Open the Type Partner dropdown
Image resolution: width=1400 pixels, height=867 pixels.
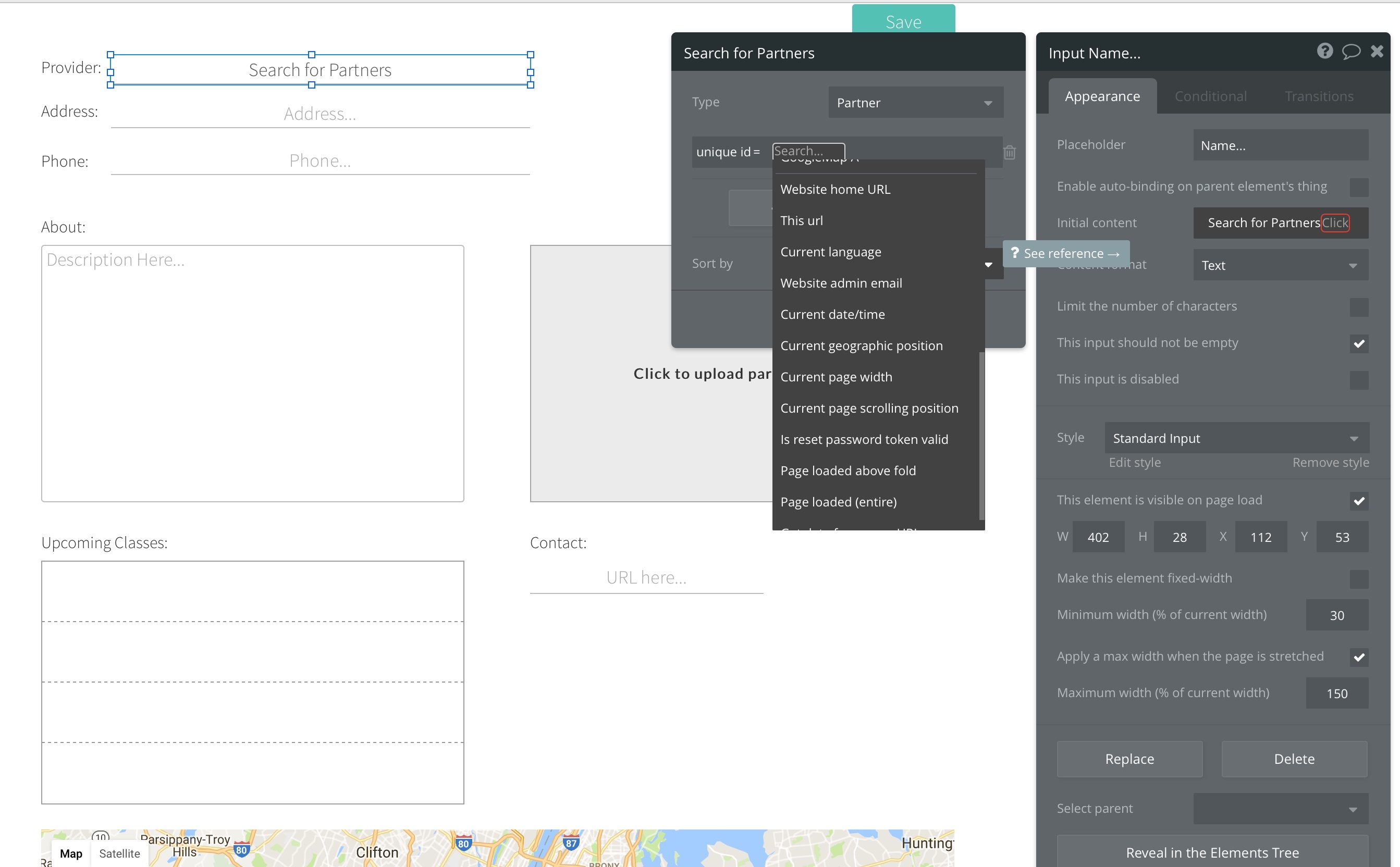coord(915,103)
